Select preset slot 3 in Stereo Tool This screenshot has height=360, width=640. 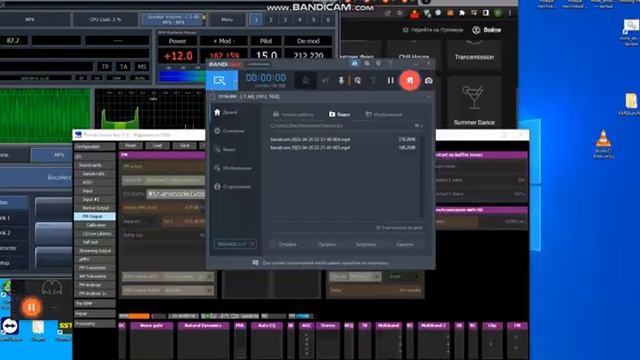[x=285, y=19]
